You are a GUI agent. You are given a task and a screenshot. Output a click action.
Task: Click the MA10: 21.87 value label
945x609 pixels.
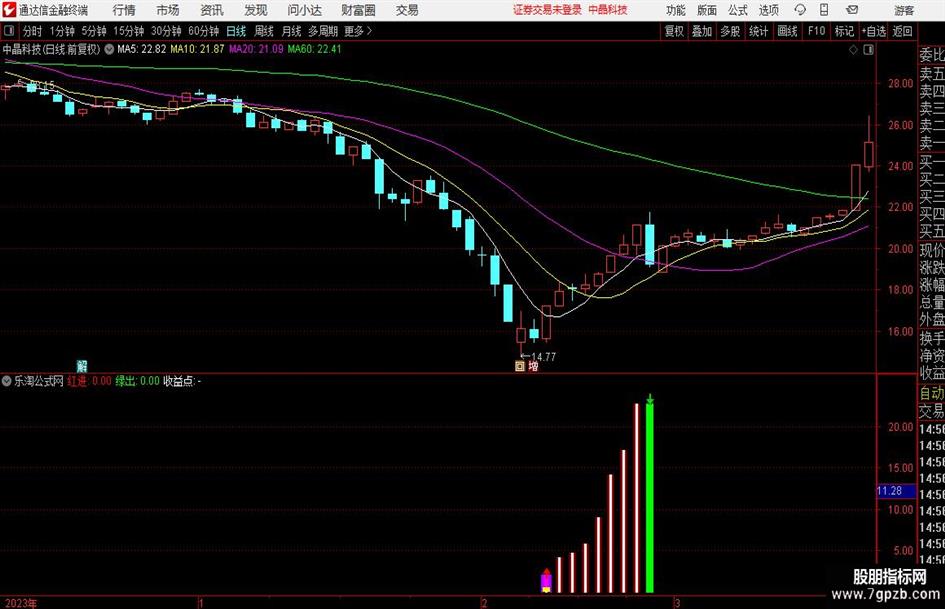point(198,49)
